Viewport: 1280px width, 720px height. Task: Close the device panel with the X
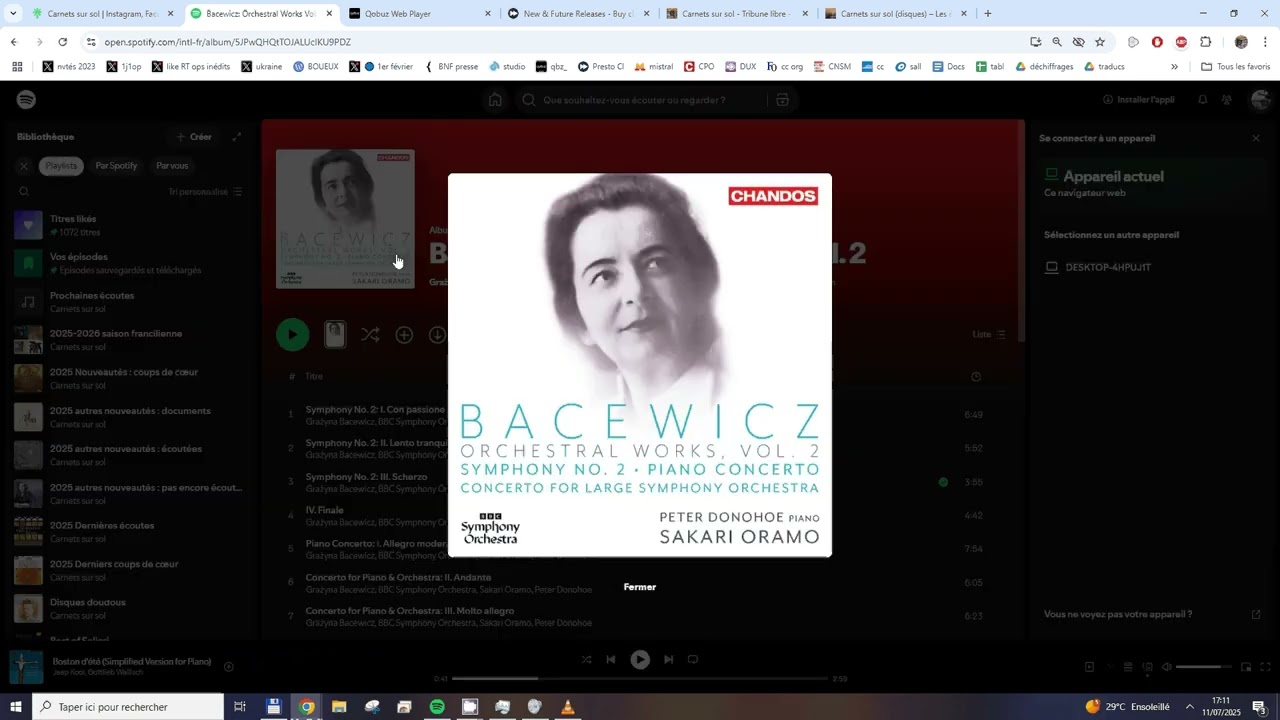(x=1256, y=138)
